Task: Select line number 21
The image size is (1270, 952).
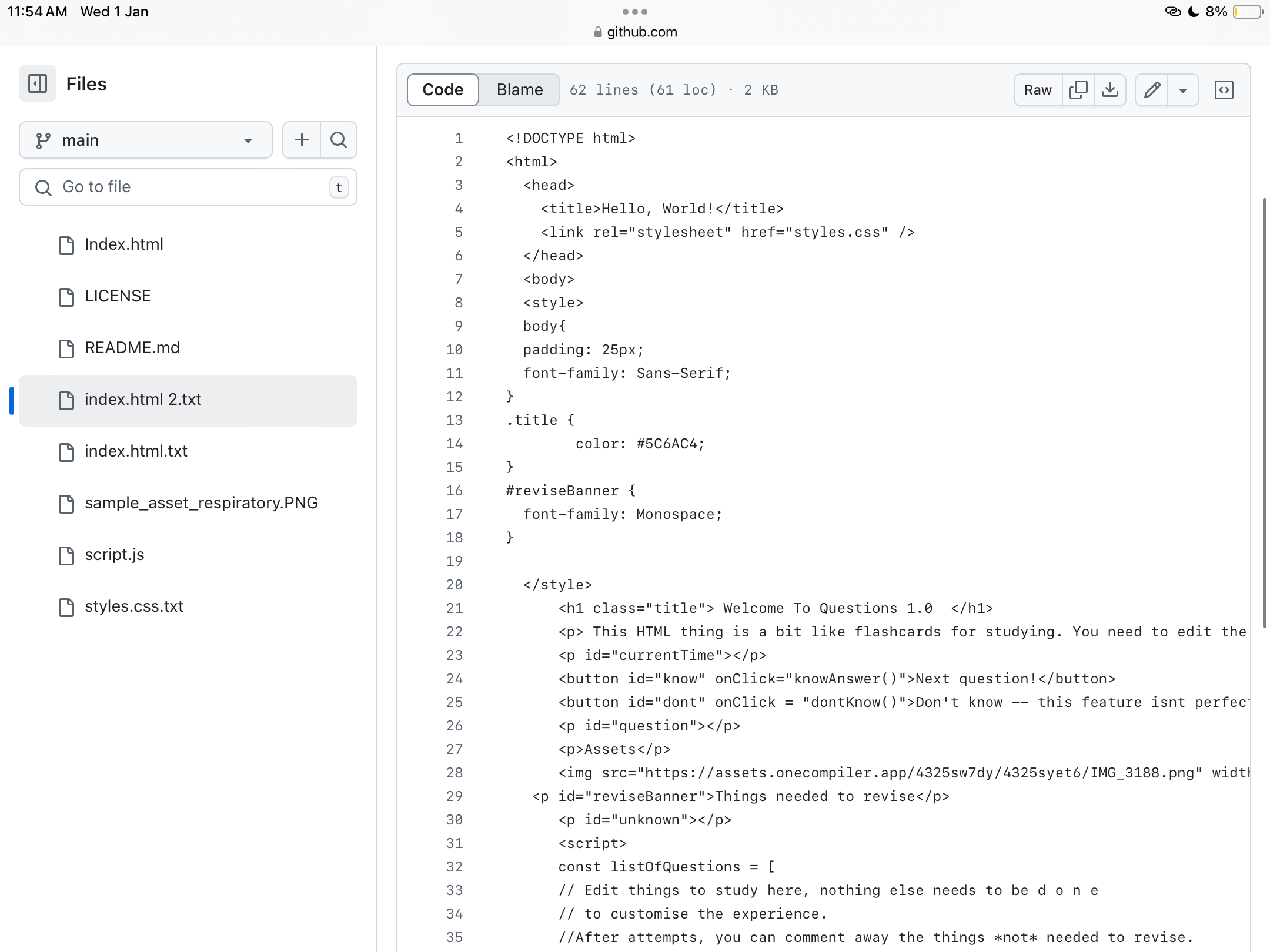Action: coord(454,608)
